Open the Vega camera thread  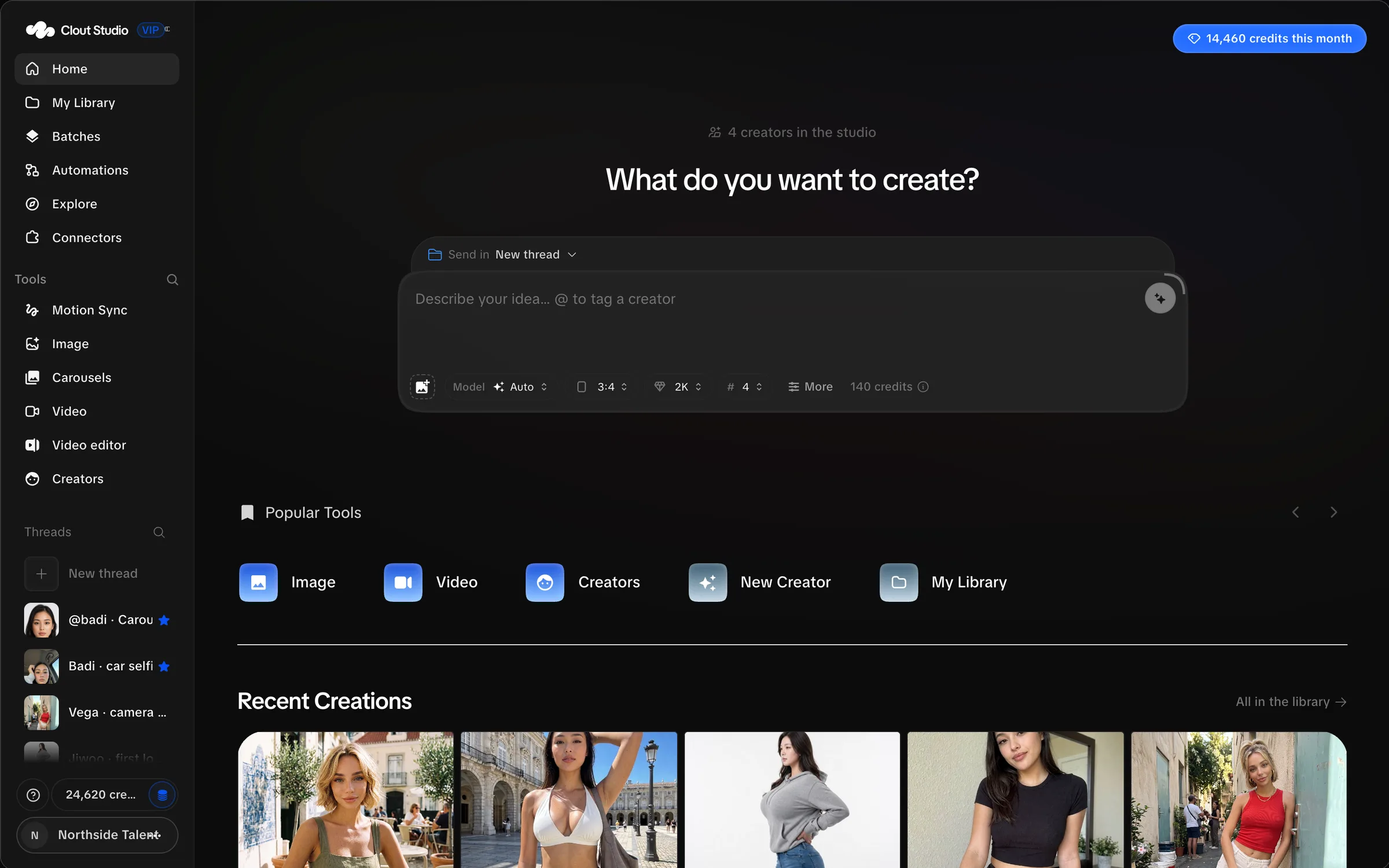(x=97, y=712)
